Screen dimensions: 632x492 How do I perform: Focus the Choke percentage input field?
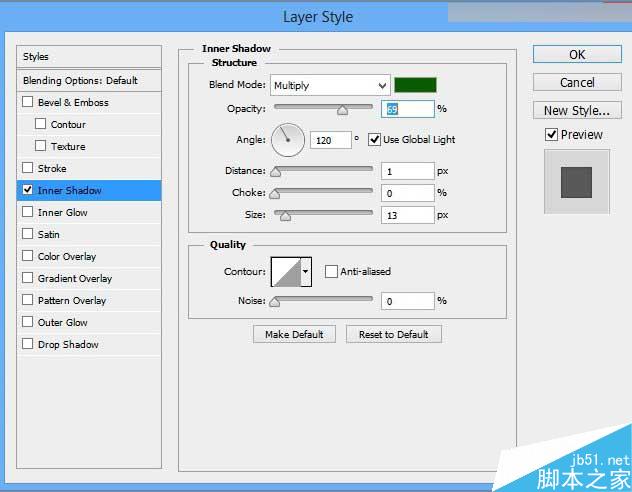[407, 193]
